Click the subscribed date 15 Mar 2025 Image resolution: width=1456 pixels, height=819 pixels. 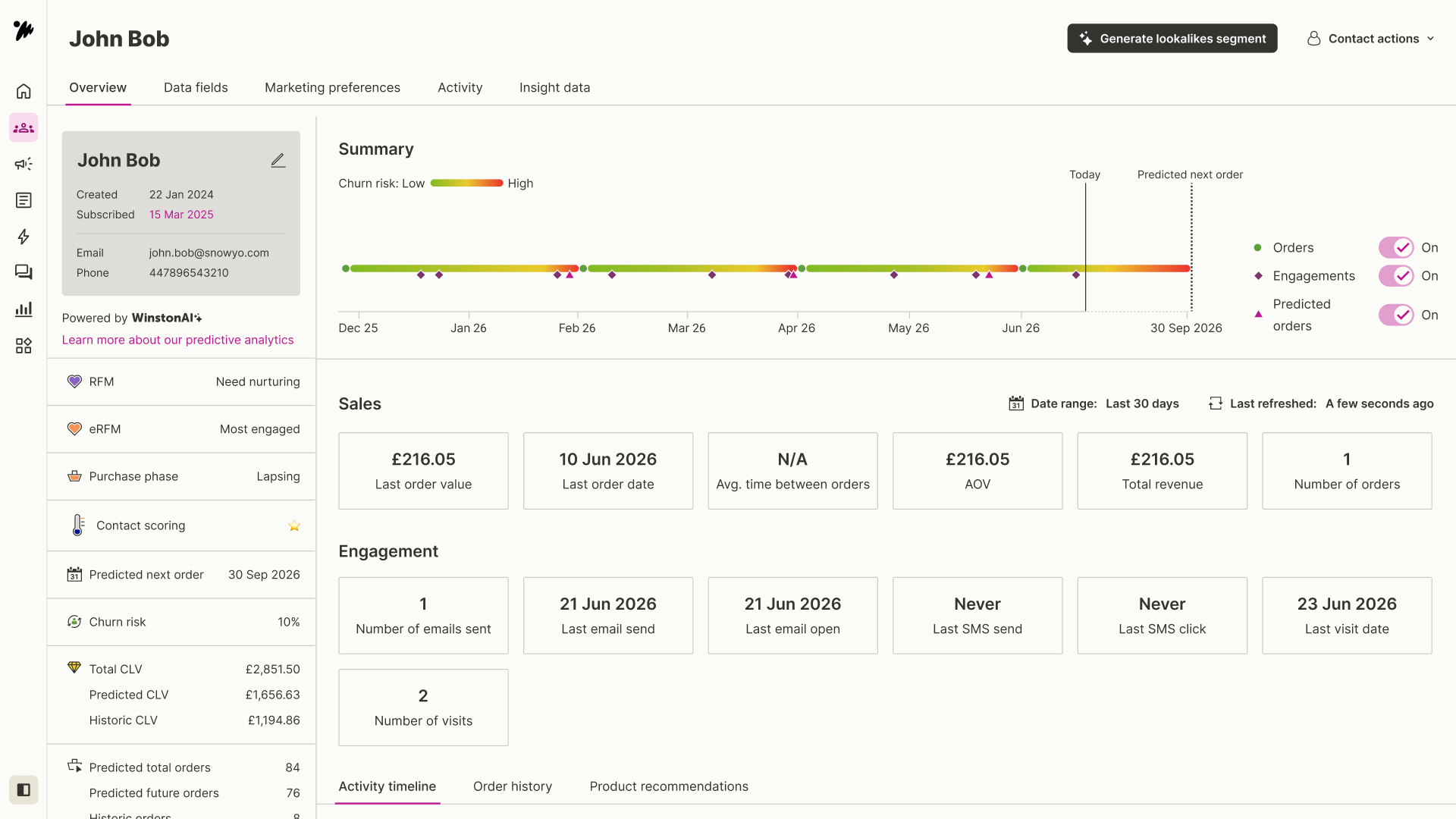point(181,215)
